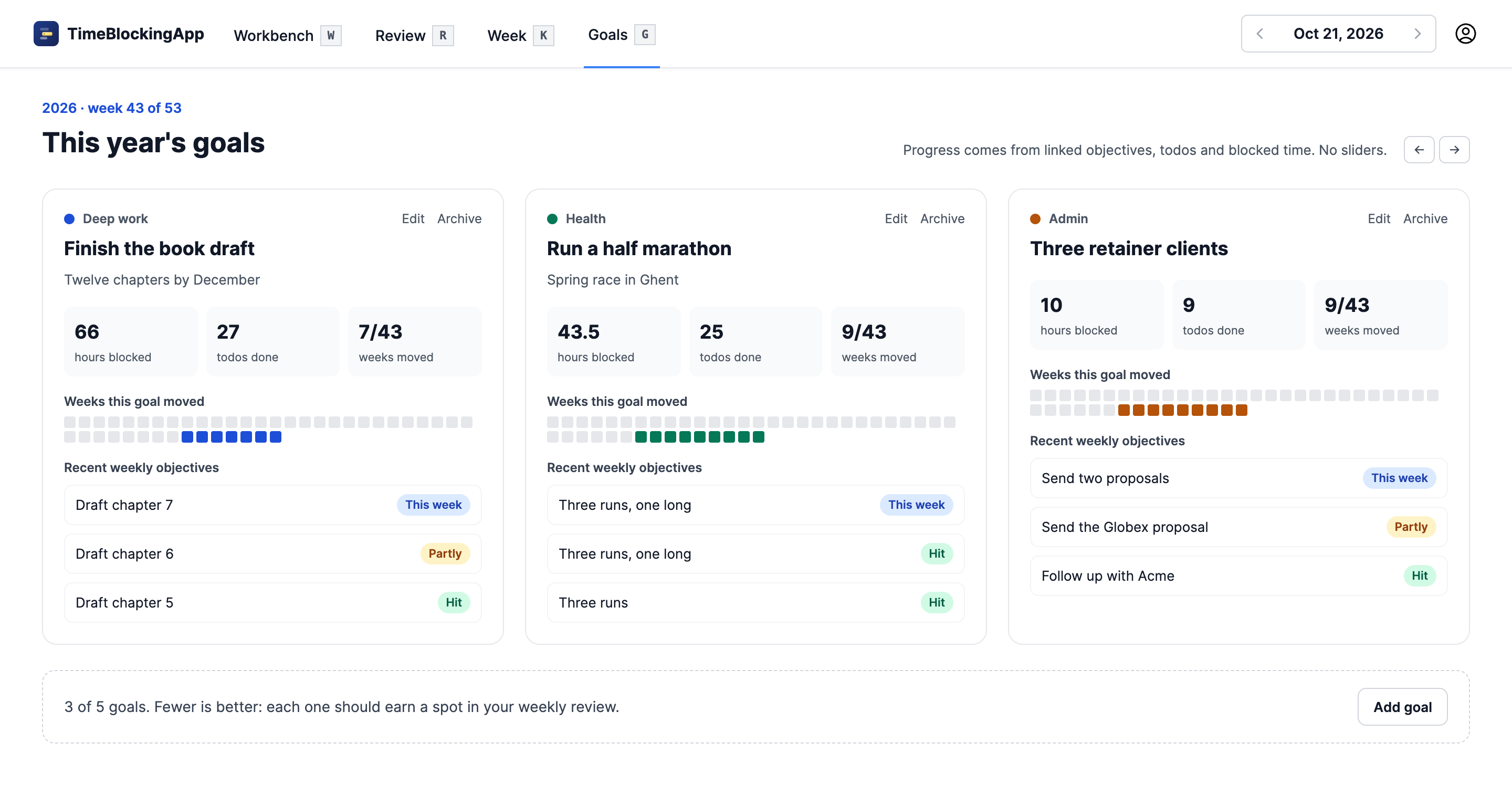
Task: Archive the Finish the book draft goal
Action: click(x=459, y=218)
